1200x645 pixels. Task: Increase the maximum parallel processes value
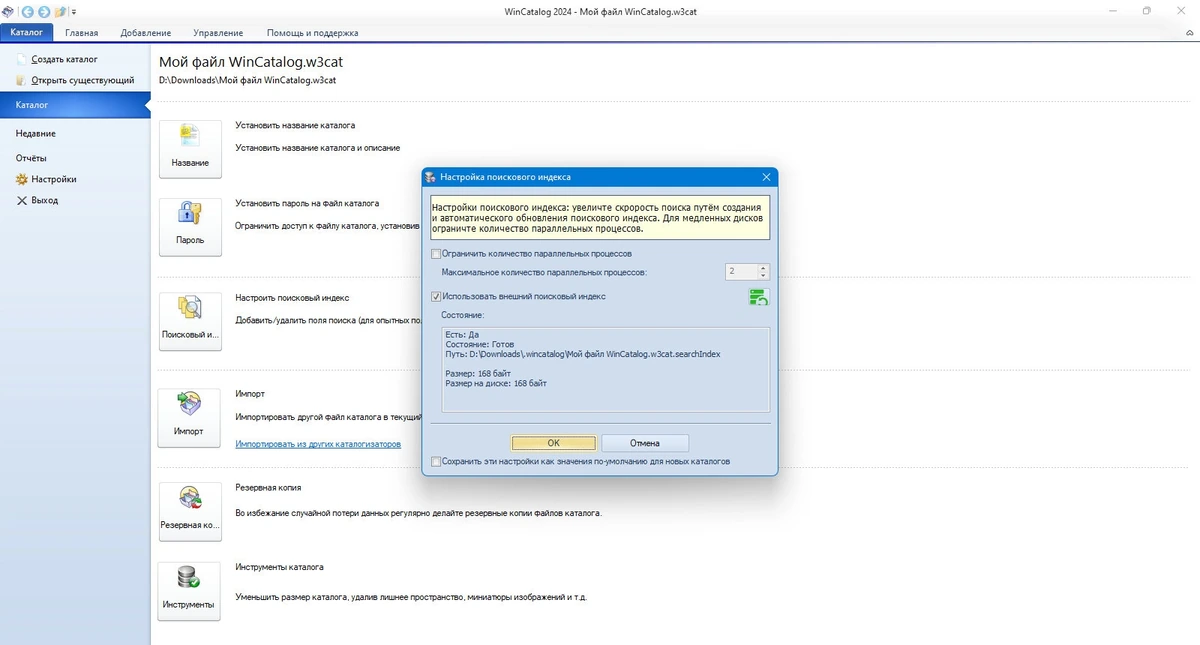(x=764, y=267)
